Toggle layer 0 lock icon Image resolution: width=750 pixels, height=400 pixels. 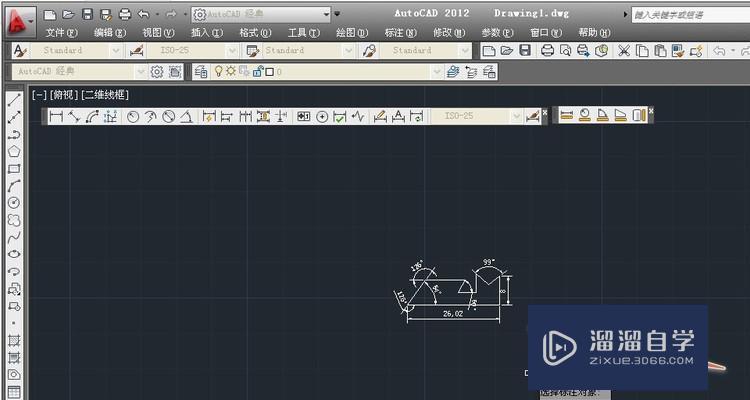click(x=257, y=72)
